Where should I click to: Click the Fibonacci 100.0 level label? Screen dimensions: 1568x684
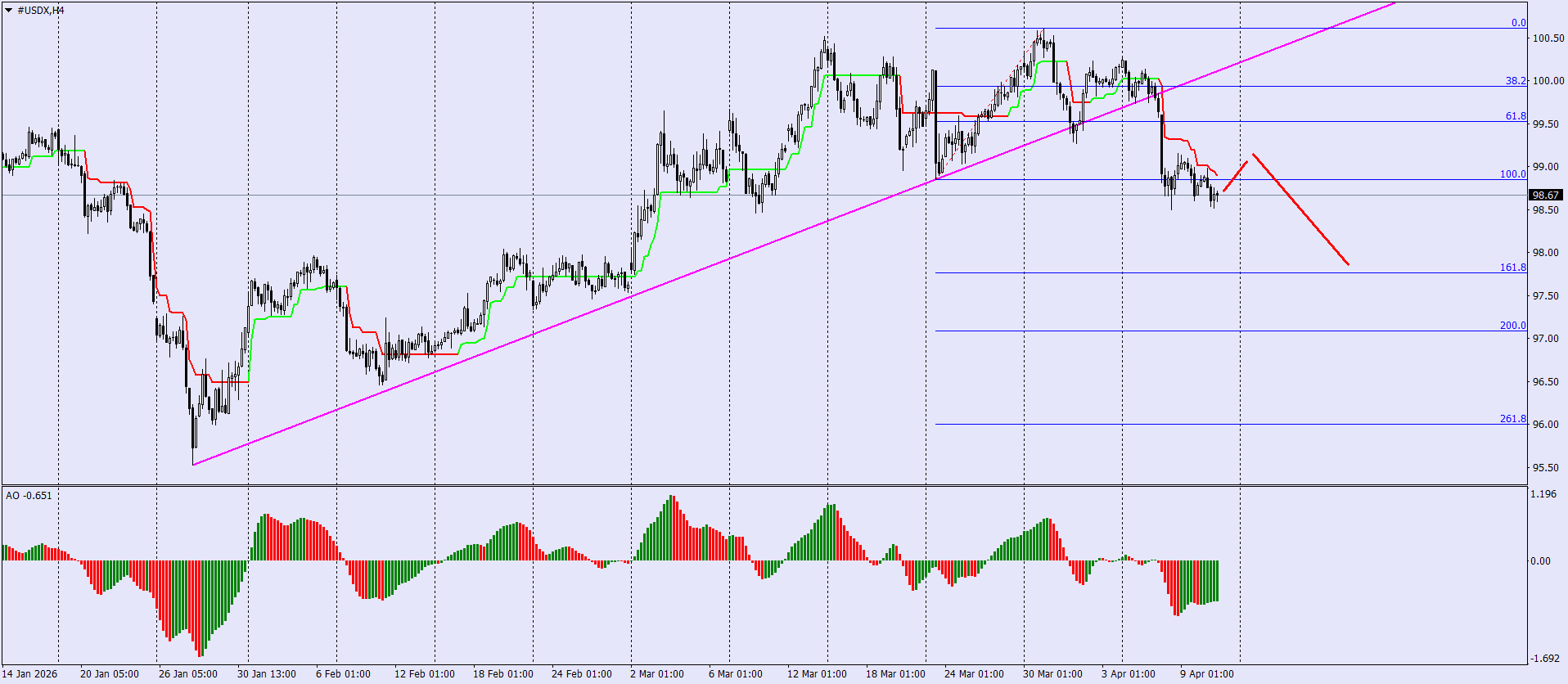coord(1512,174)
